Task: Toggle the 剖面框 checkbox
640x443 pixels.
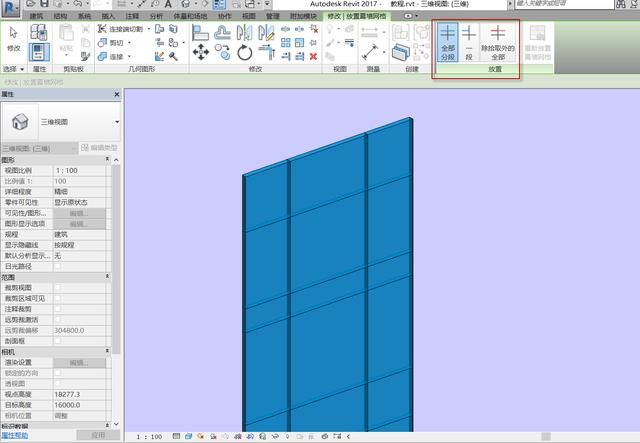Action: coord(58,341)
